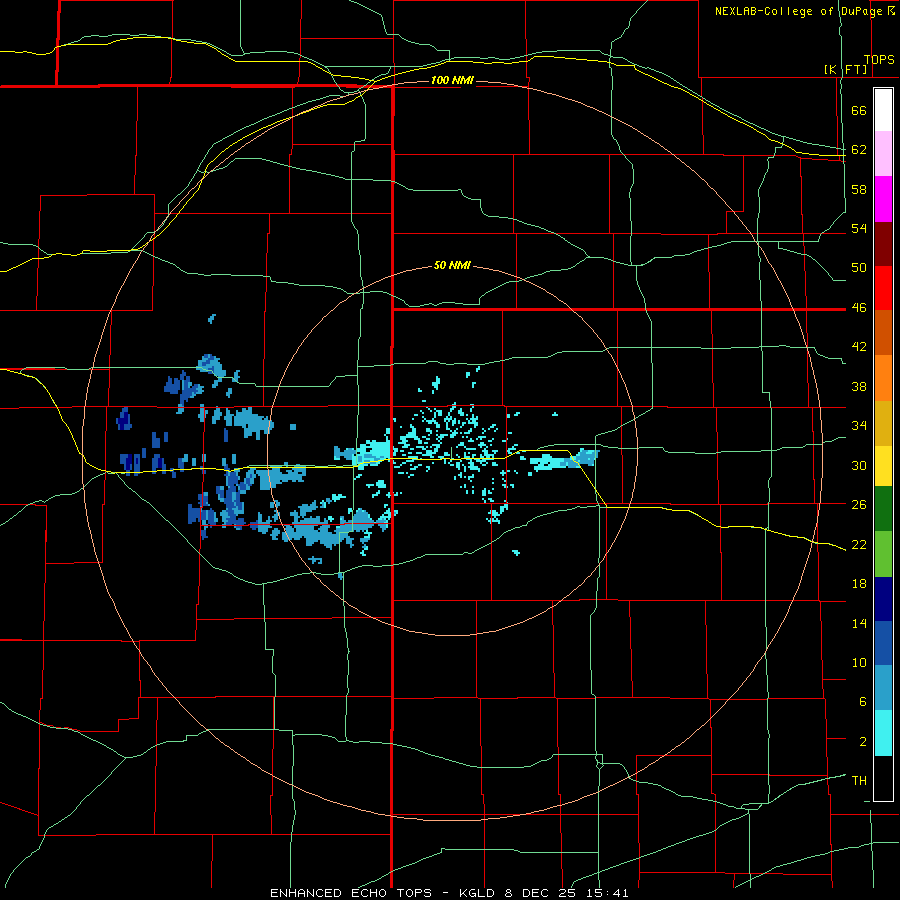Select the gold legend color block
The height and width of the screenshot is (900, 900).
(x=883, y=423)
